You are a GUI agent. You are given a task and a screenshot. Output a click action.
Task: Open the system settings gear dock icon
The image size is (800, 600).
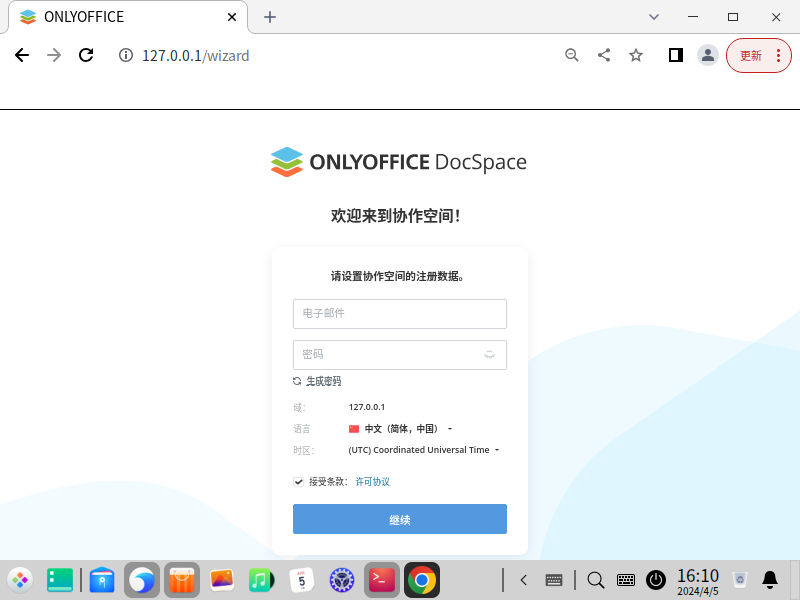[342, 580]
